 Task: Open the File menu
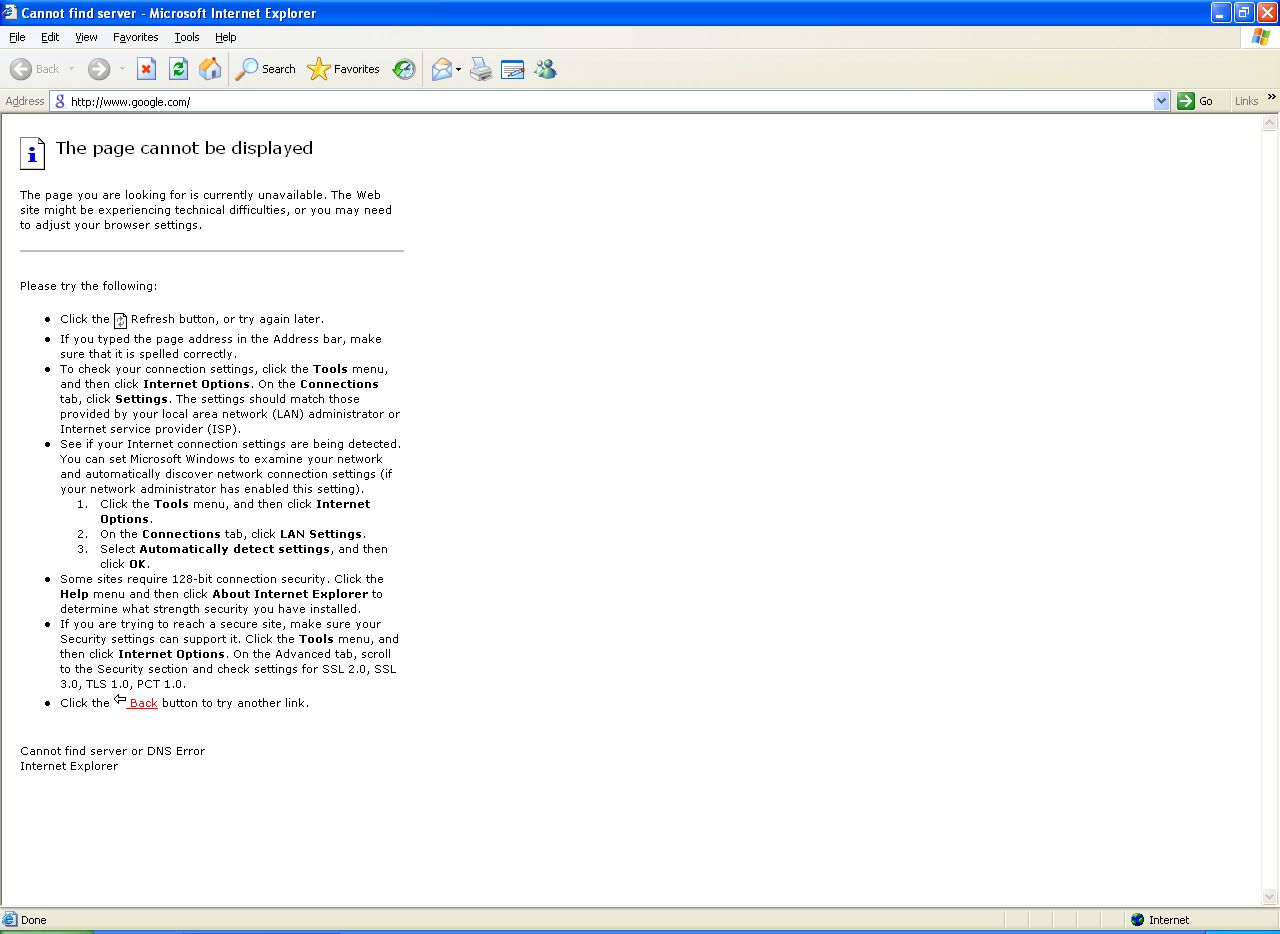point(17,37)
